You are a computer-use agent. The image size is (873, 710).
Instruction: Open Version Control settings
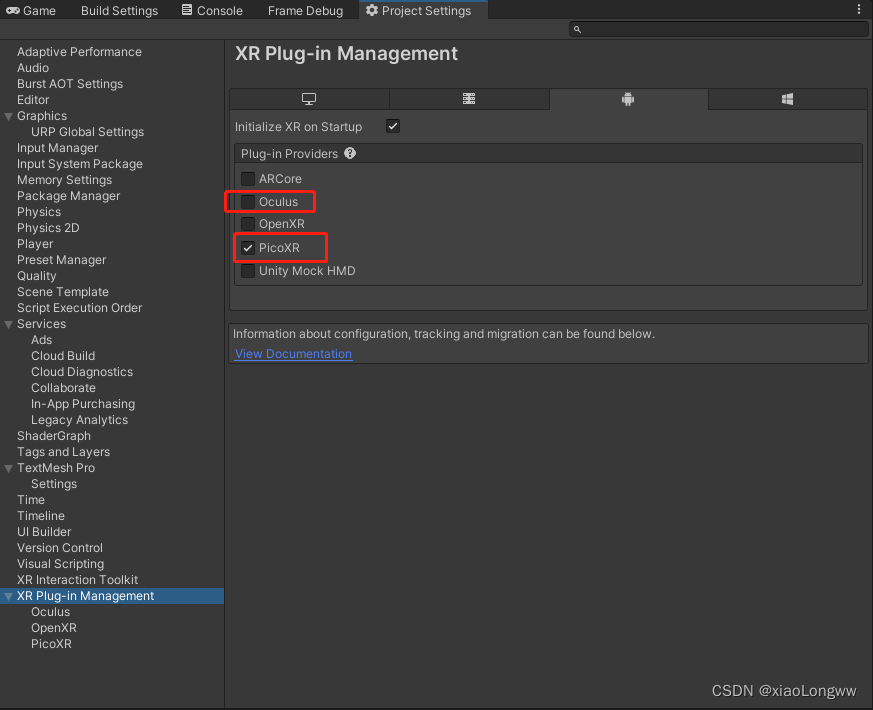tap(60, 549)
